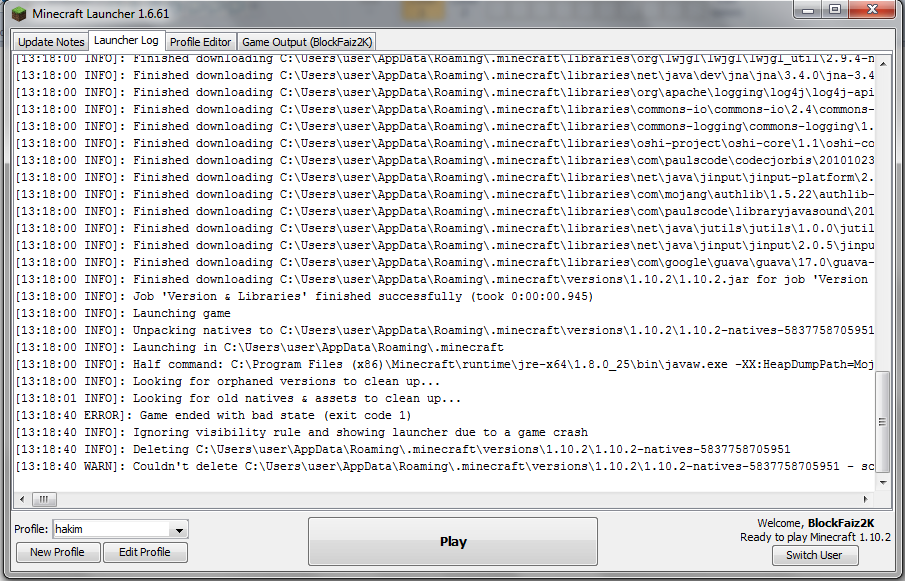Expand the Profile dropdown showing hakim

(x=179, y=529)
